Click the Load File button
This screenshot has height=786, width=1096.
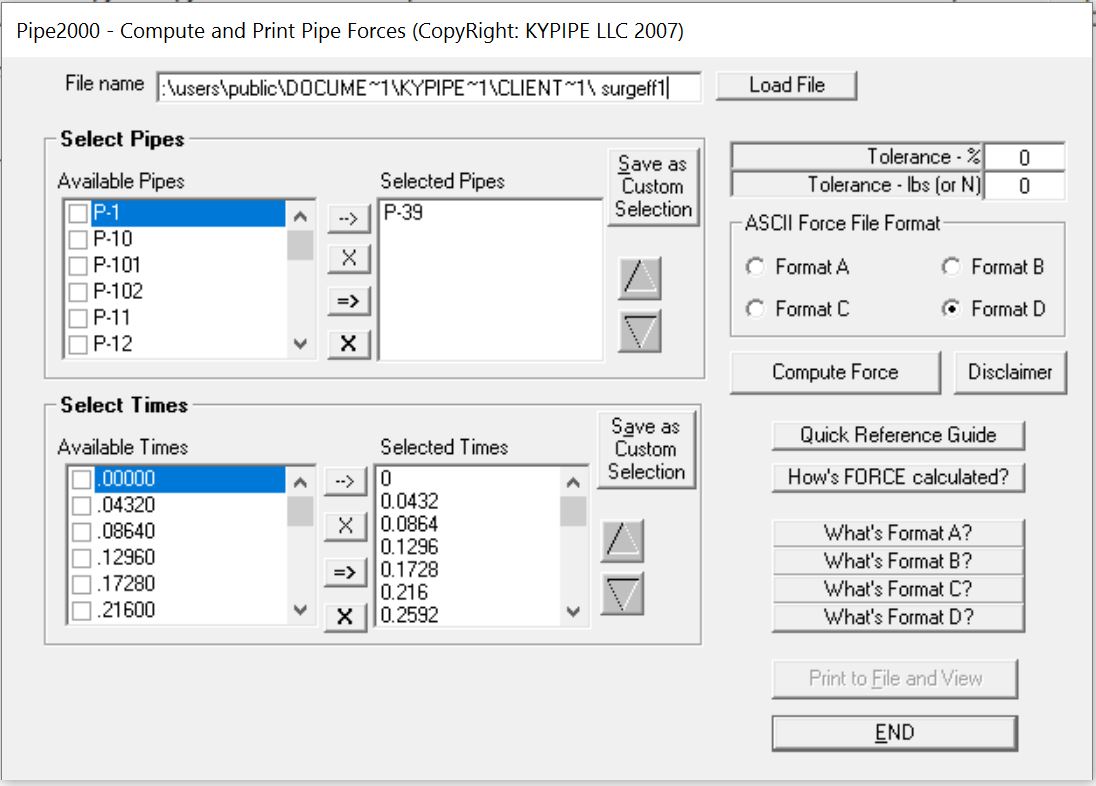[x=786, y=85]
